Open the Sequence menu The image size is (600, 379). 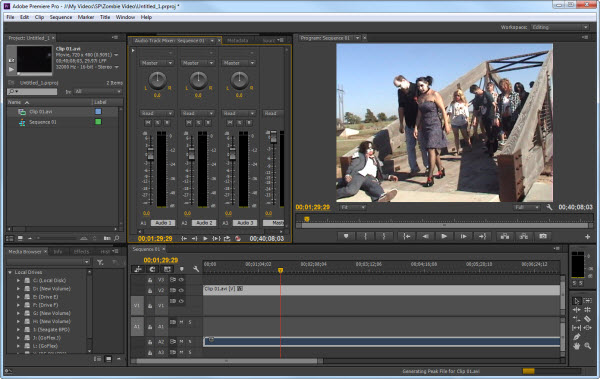click(x=60, y=17)
